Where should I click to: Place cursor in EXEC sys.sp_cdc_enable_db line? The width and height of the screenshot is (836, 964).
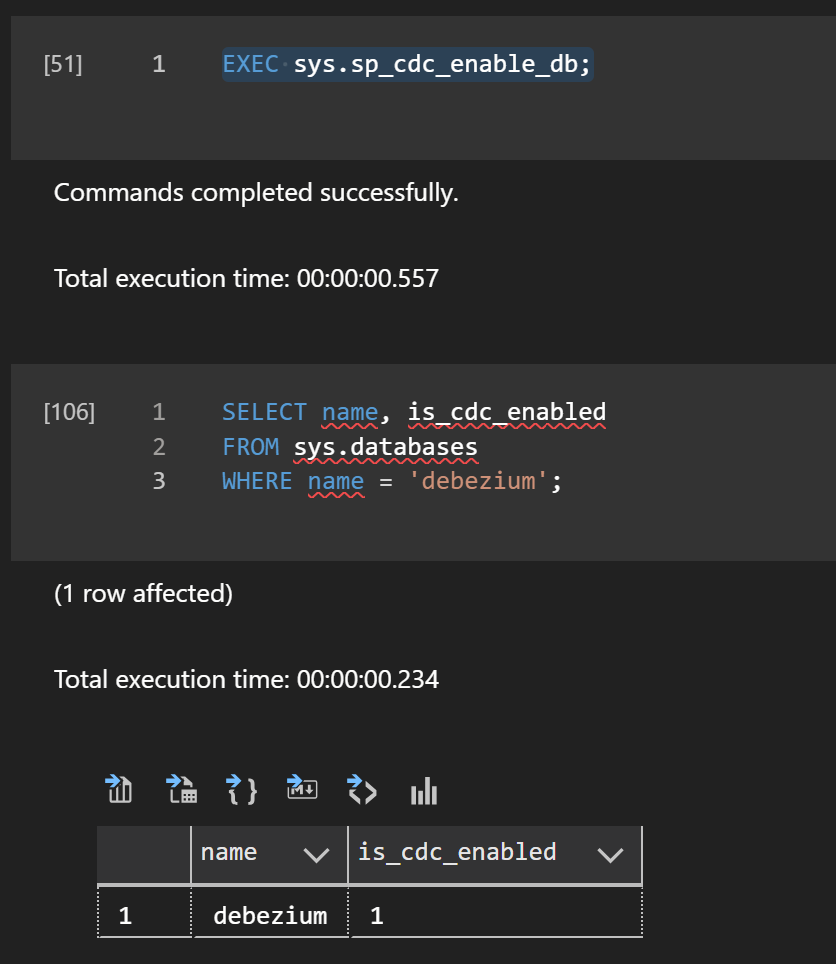click(407, 65)
